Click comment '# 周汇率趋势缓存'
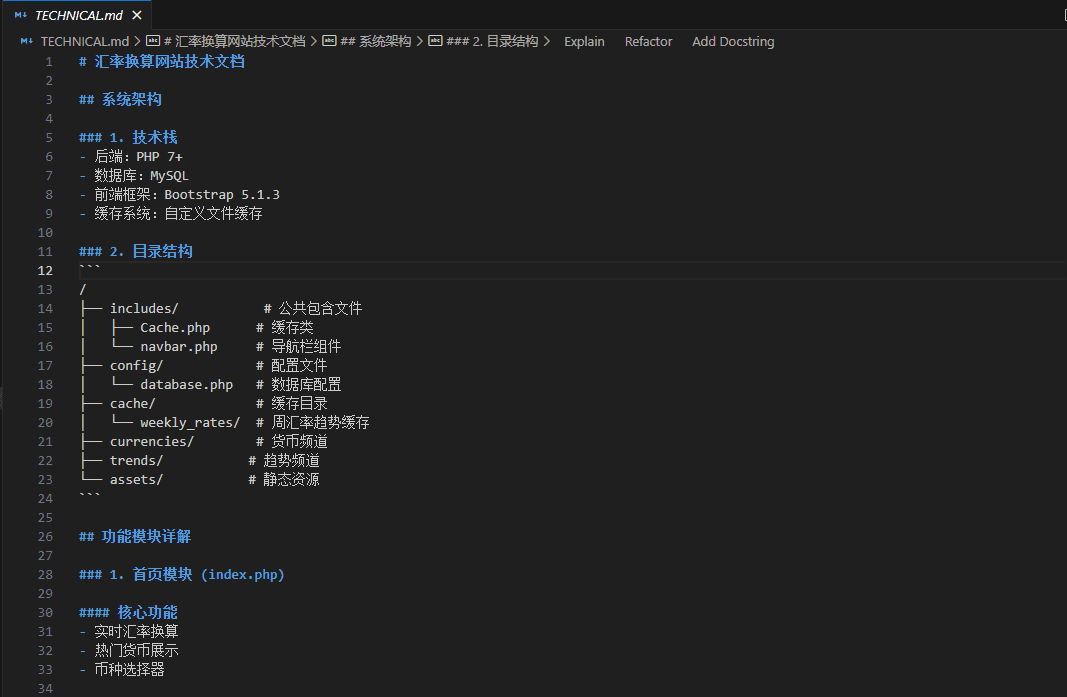 pos(312,423)
